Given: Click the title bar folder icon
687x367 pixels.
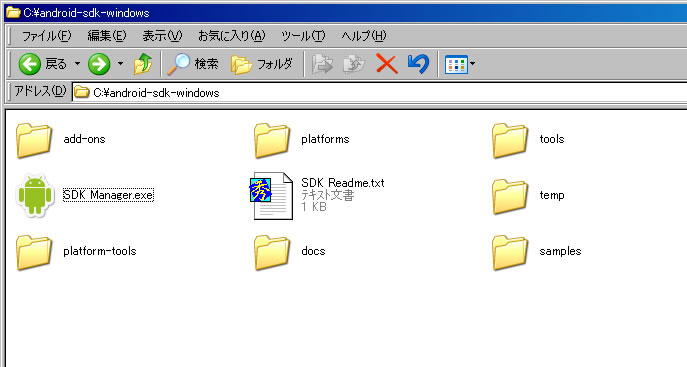Looking at the screenshot, I should [13, 12].
